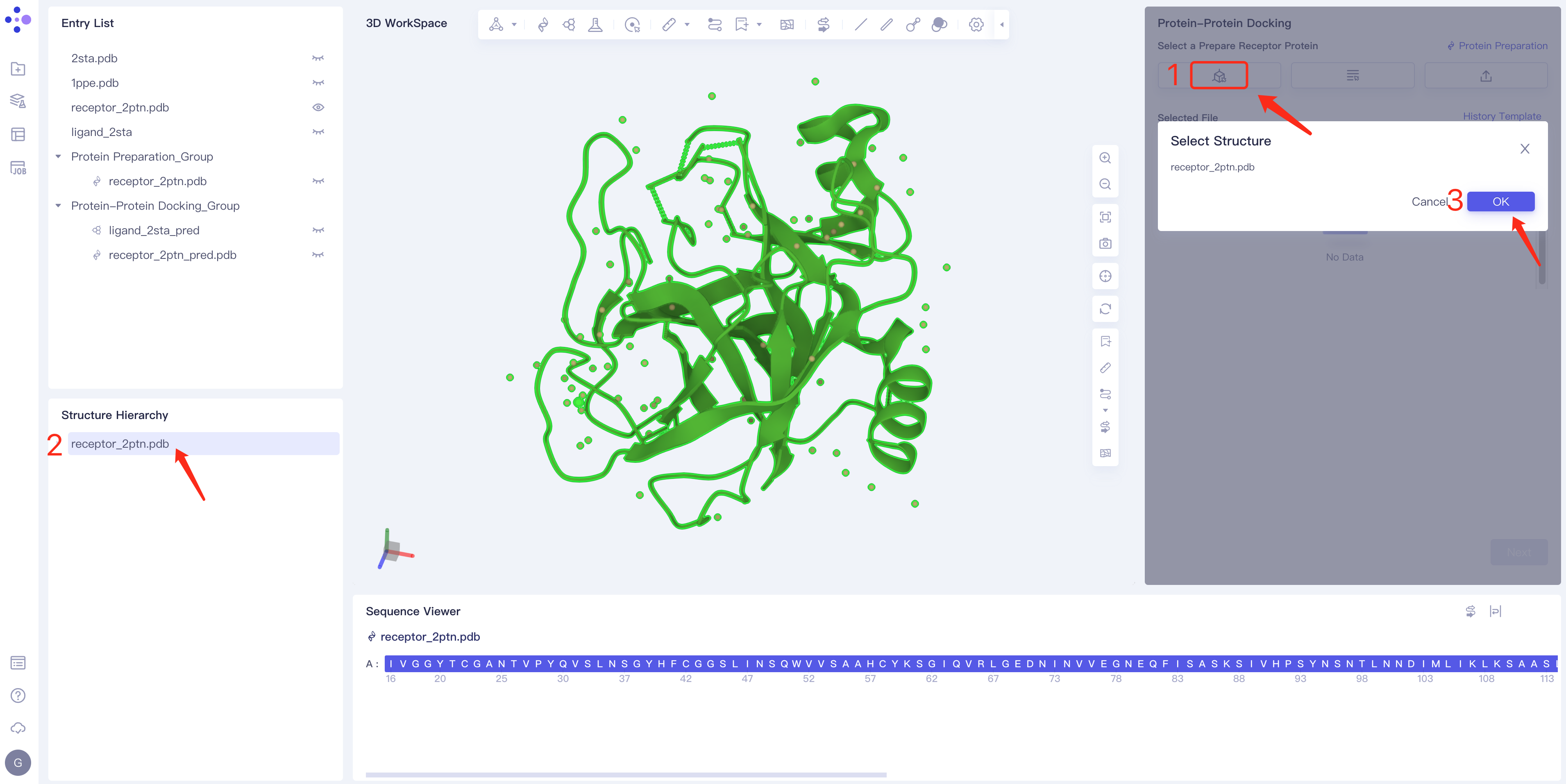Select receptor_2ptn.pdb in Structure Hierarchy
This screenshot has width=1566, height=784.
click(x=120, y=444)
